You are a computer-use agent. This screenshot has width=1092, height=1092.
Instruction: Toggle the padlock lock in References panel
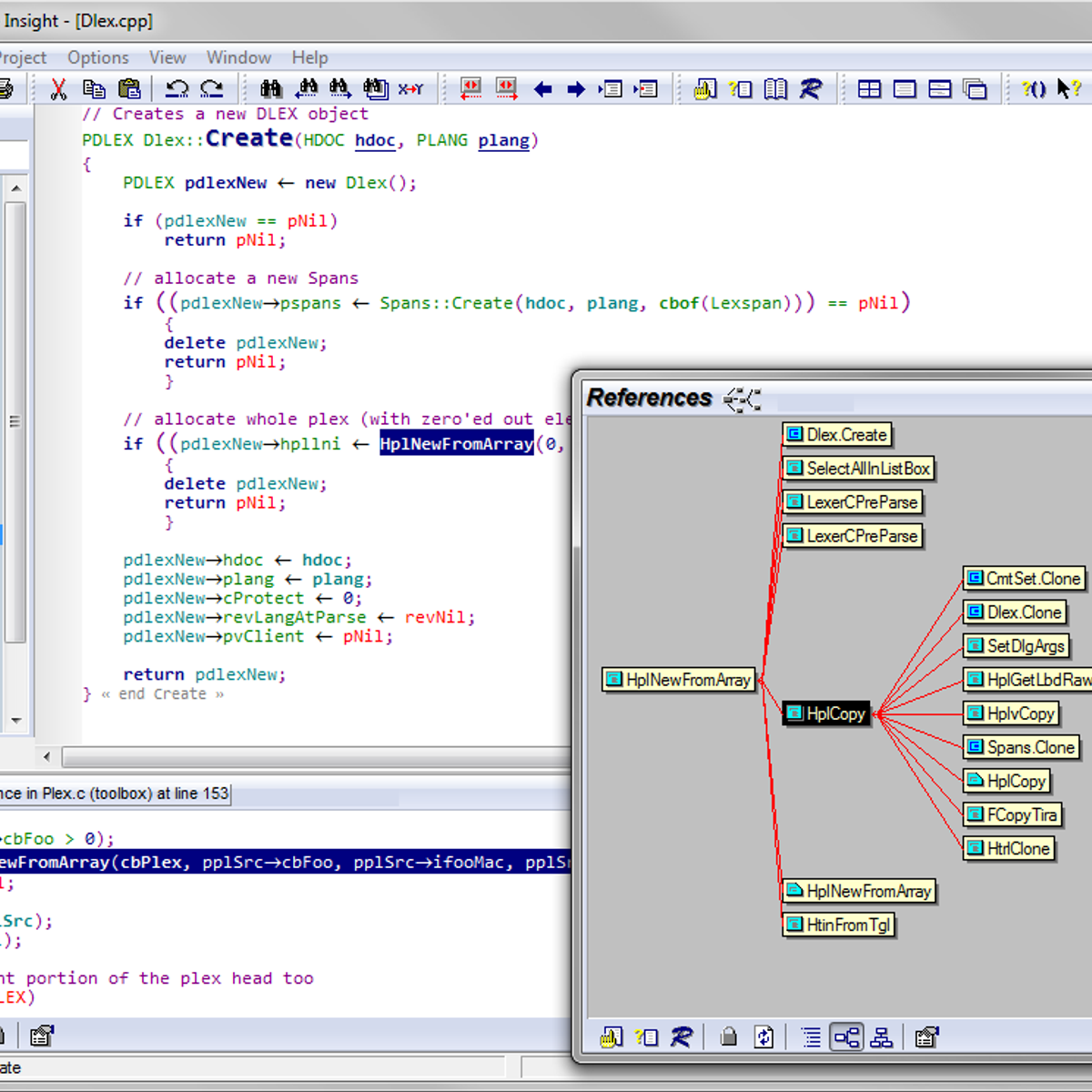(x=728, y=1036)
